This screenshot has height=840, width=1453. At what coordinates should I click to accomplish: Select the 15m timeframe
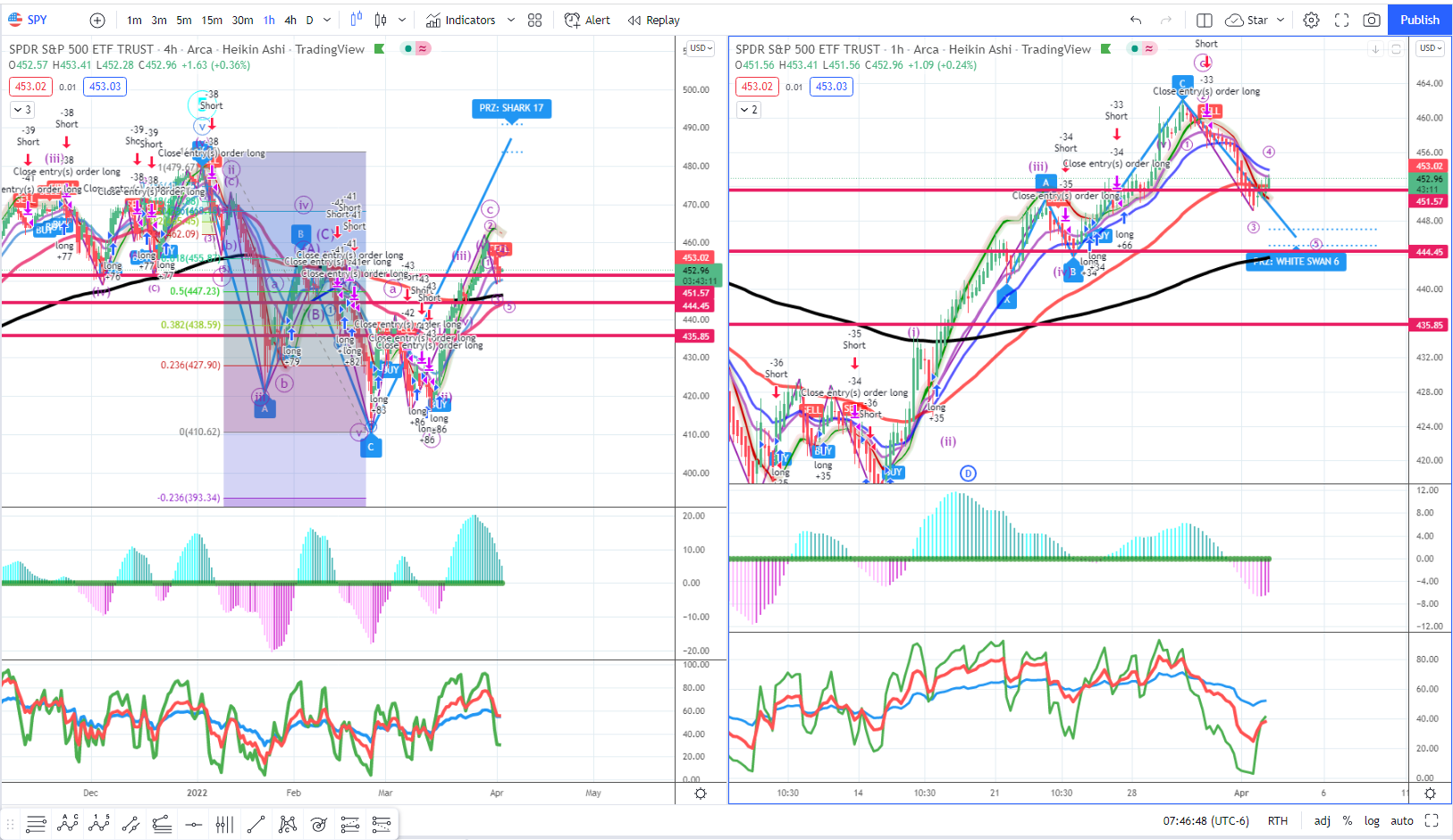[212, 20]
